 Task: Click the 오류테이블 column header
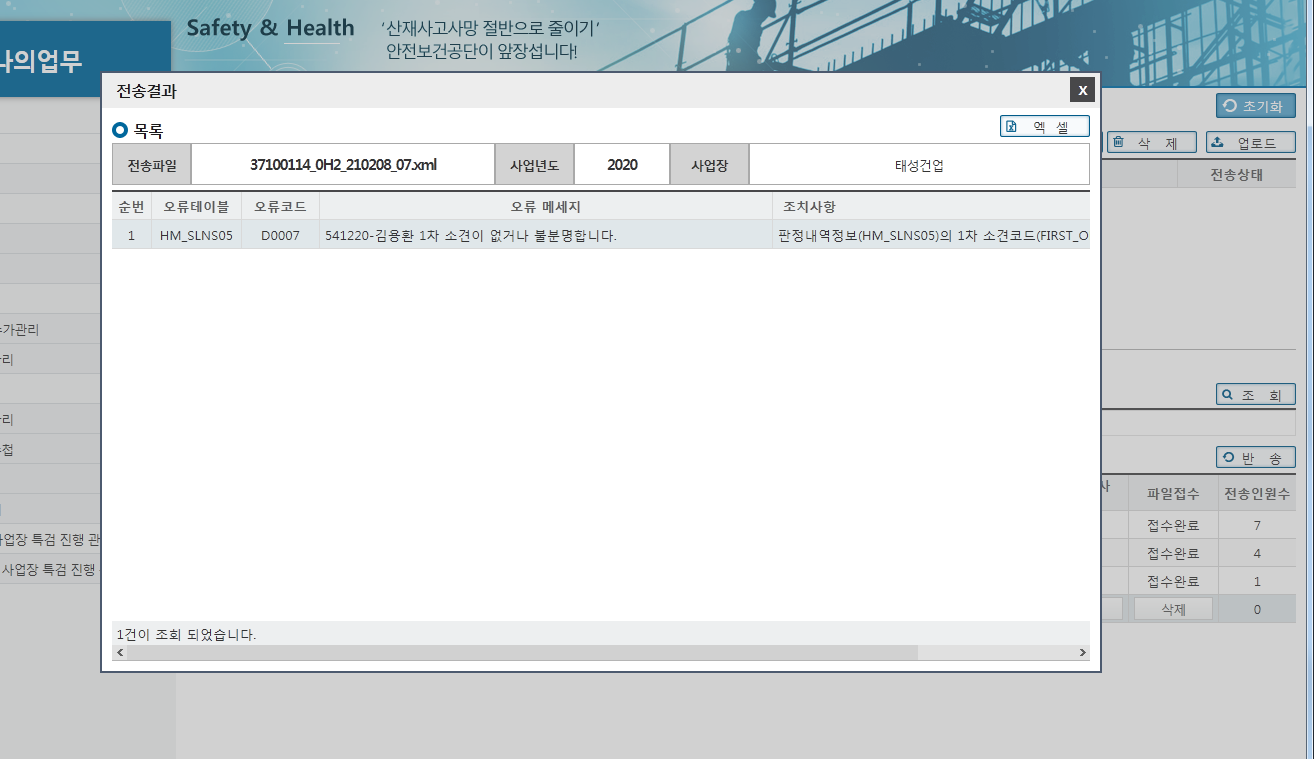coord(196,207)
